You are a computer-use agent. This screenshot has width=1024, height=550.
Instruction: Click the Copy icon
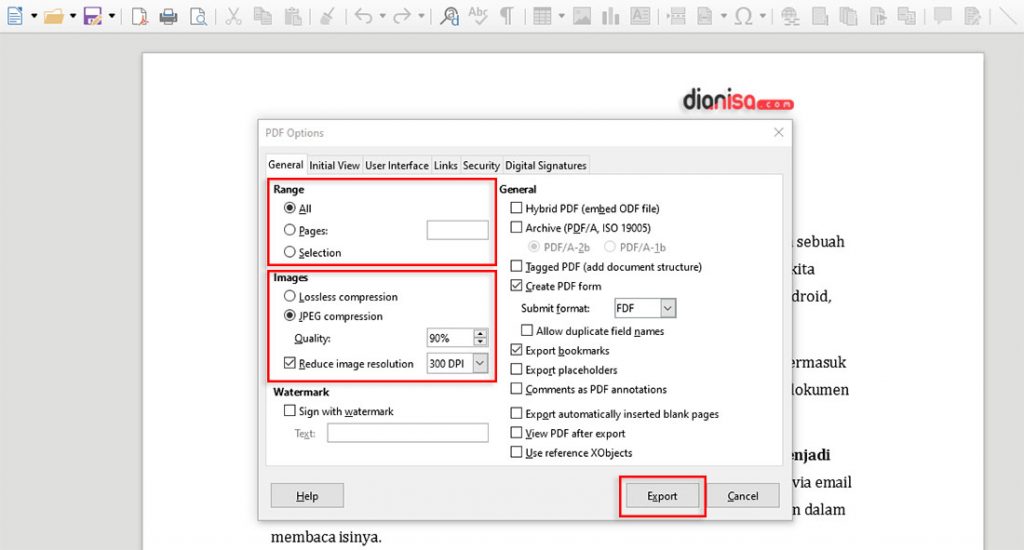click(x=263, y=15)
